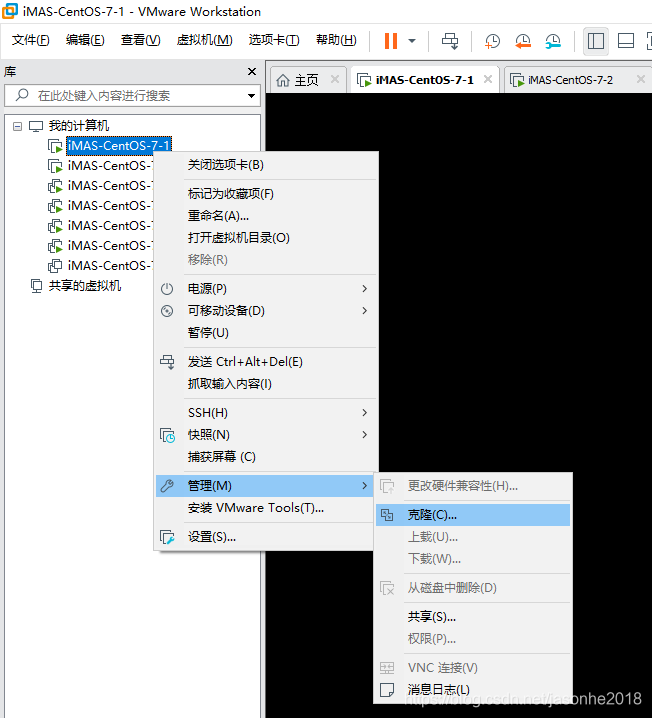
Task: Open the 选项卡(T) menu
Action: tap(274, 40)
